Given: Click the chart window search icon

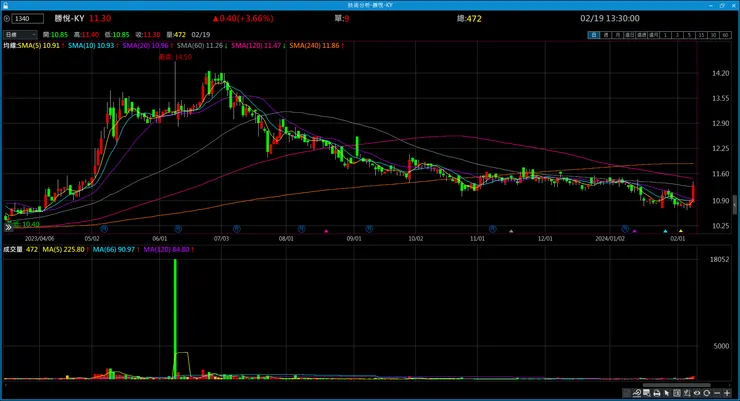Looking at the screenshot, I should pos(647,393).
